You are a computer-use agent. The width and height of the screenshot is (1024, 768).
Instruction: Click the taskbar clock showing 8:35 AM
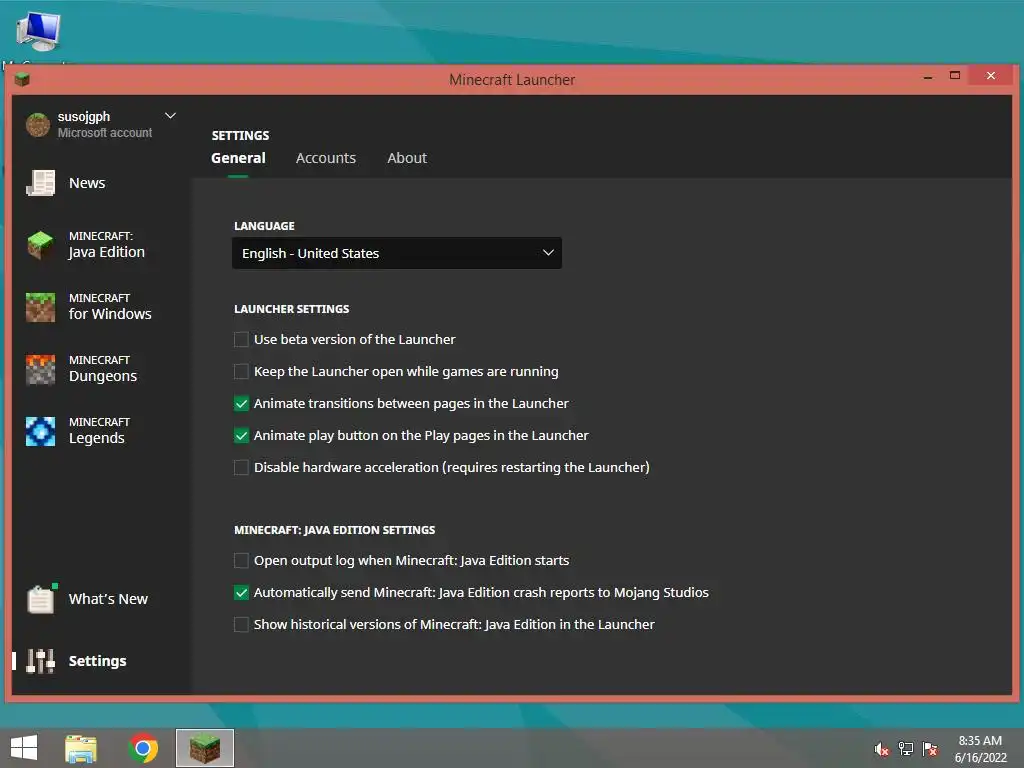pos(980,741)
